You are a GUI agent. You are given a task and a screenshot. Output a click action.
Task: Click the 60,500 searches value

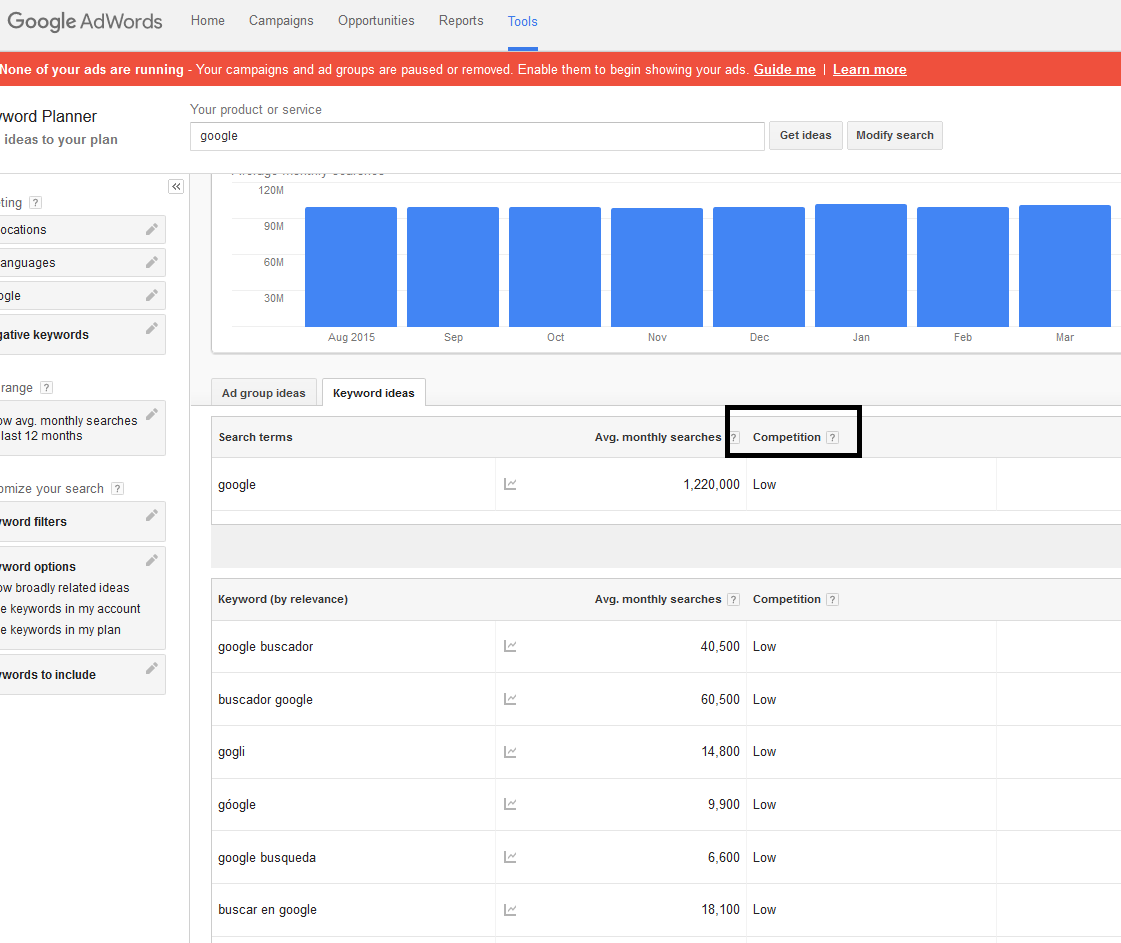[720, 699]
